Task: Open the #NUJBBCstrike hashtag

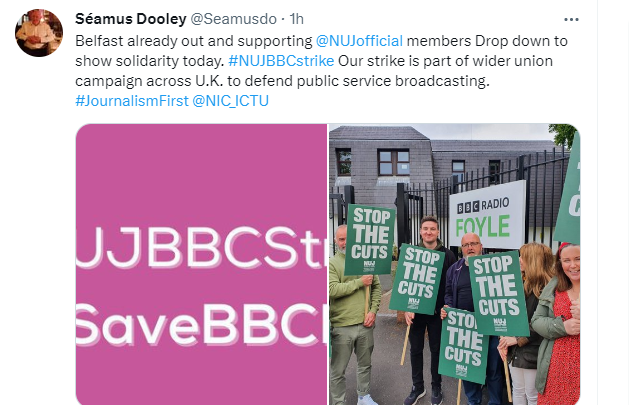Action: (281, 61)
